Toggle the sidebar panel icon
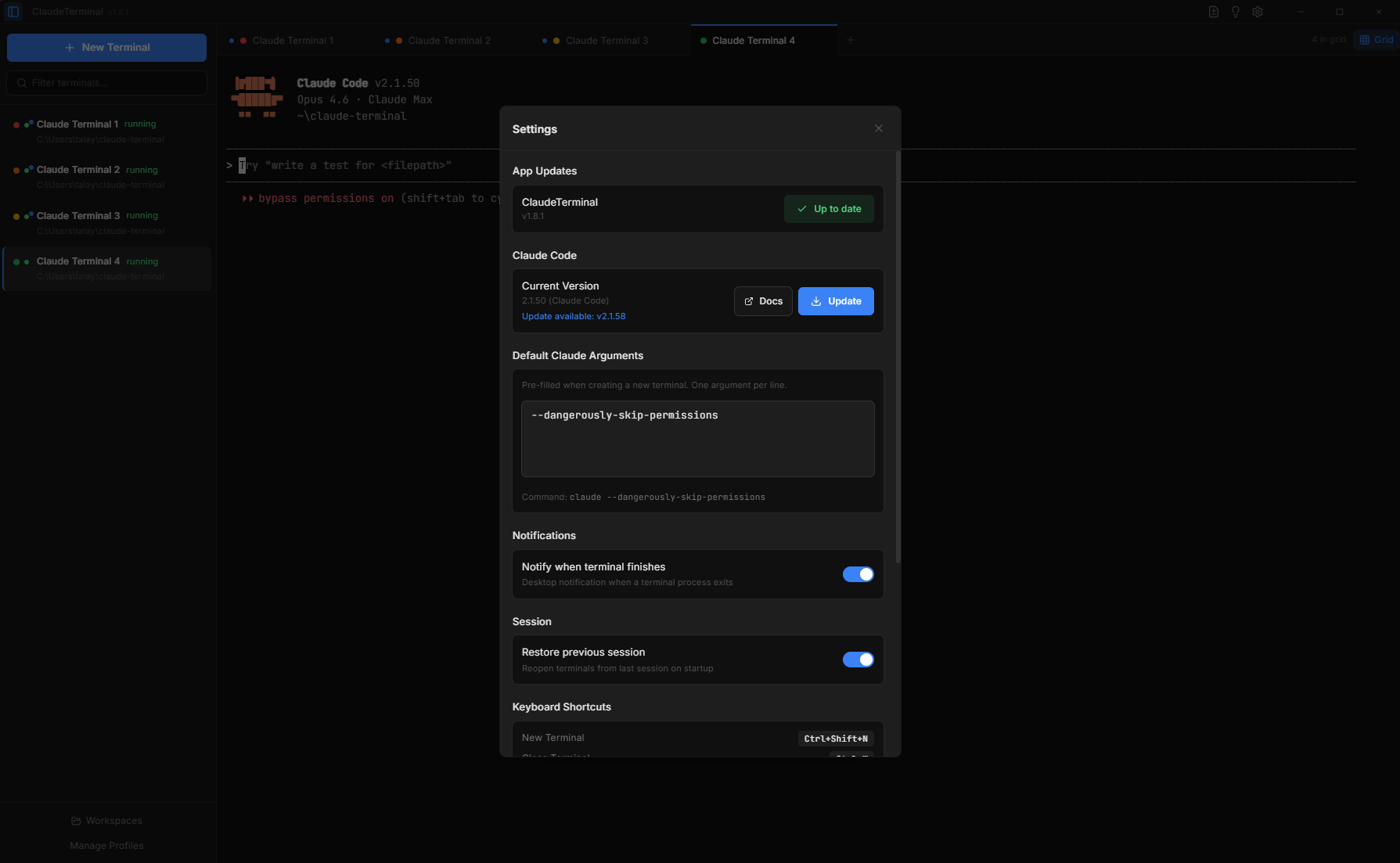This screenshot has width=1400, height=863. tap(13, 12)
